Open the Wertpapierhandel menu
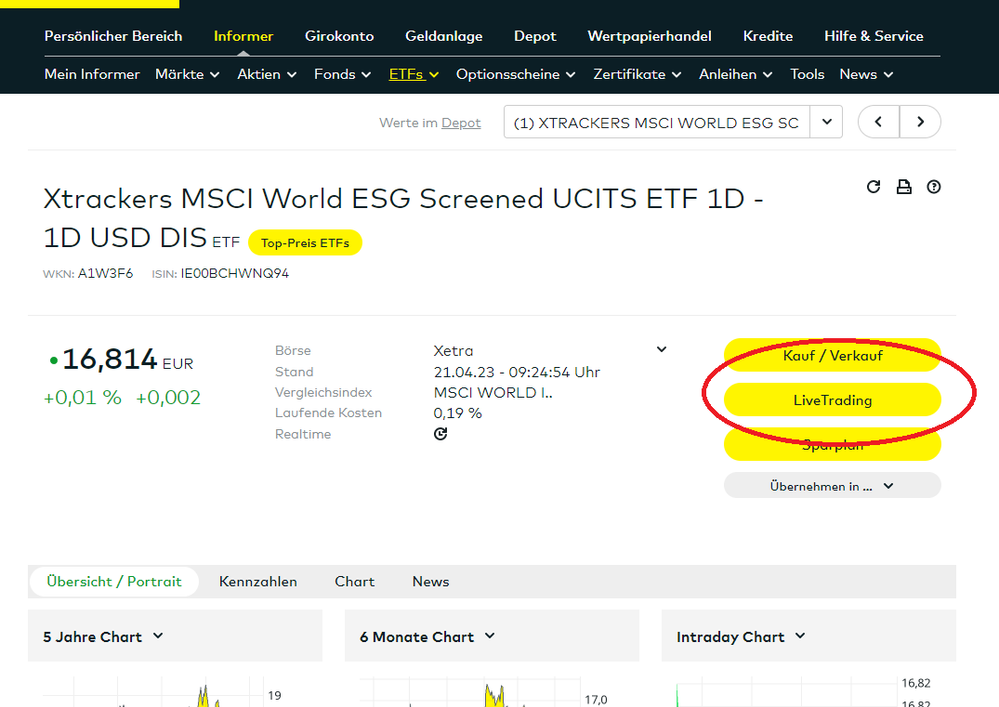The image size is (999, 707). coord(649,36)
